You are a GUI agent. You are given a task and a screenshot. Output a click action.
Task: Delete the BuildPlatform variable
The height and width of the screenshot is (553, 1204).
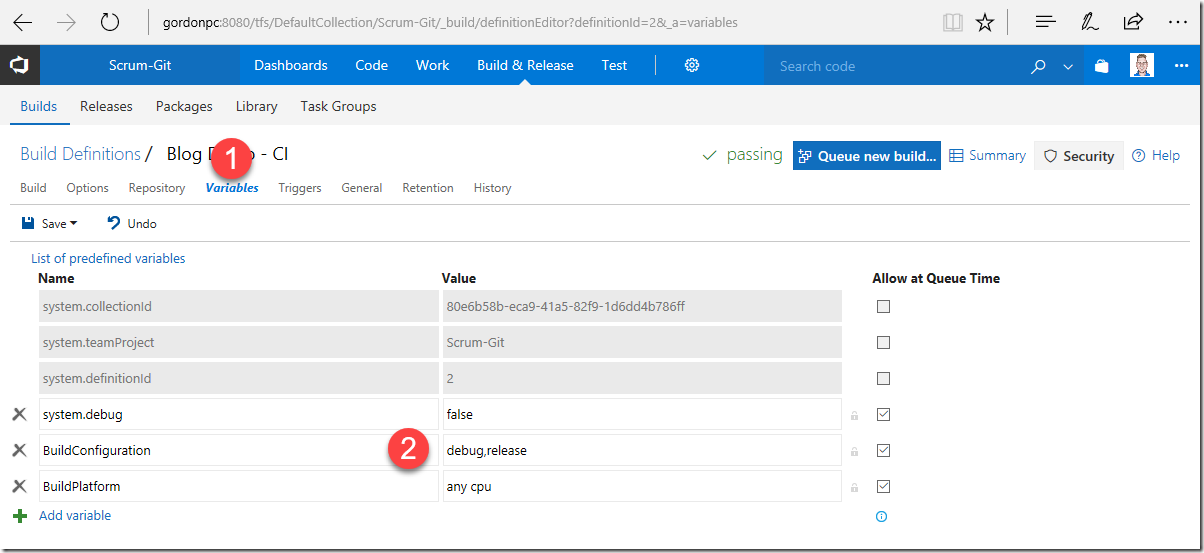point(19,486)
